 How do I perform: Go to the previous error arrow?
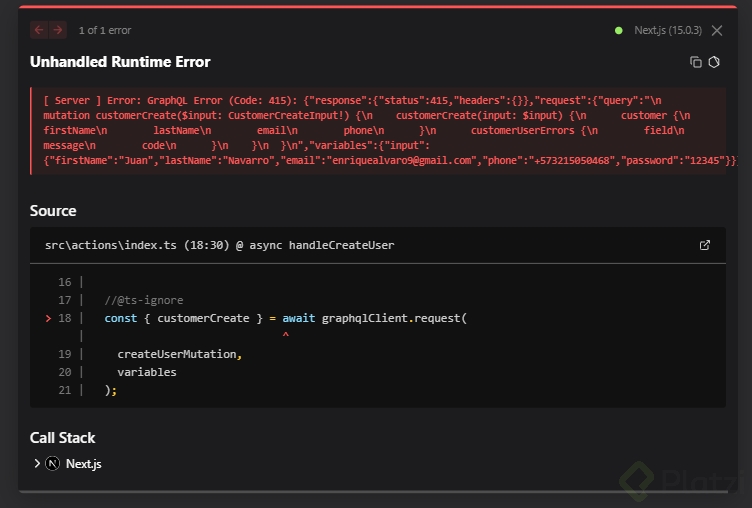point(40,30)
